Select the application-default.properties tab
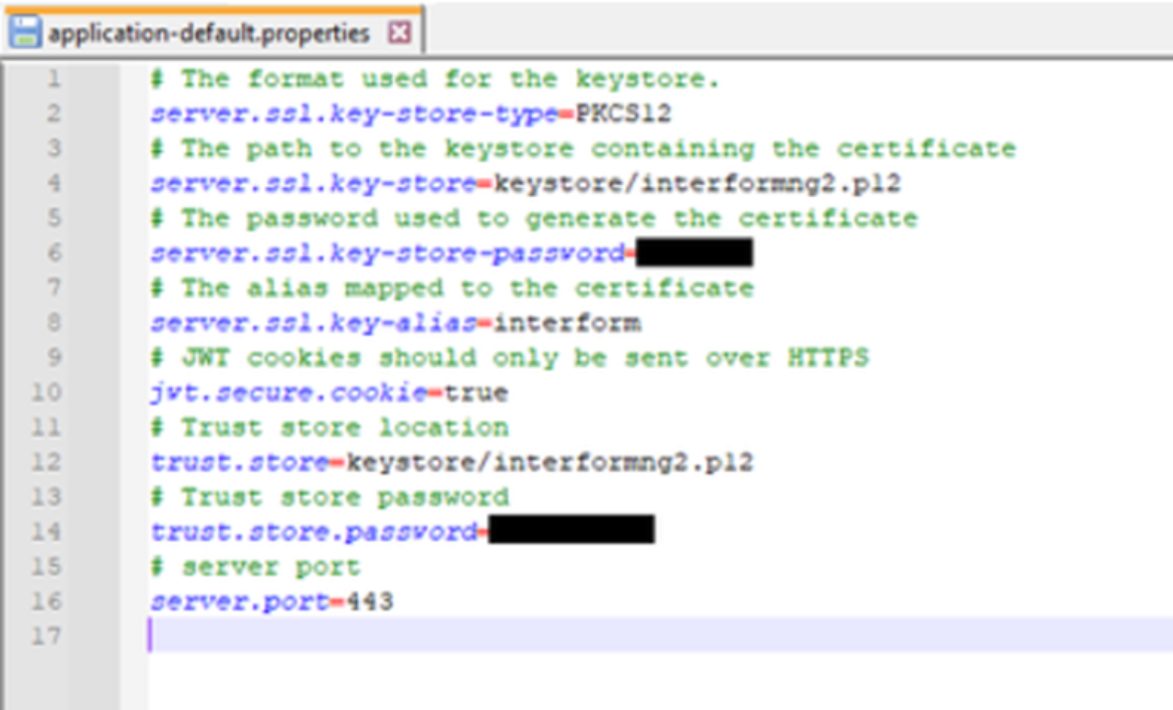1173x710 pixels. coord(208,33)
